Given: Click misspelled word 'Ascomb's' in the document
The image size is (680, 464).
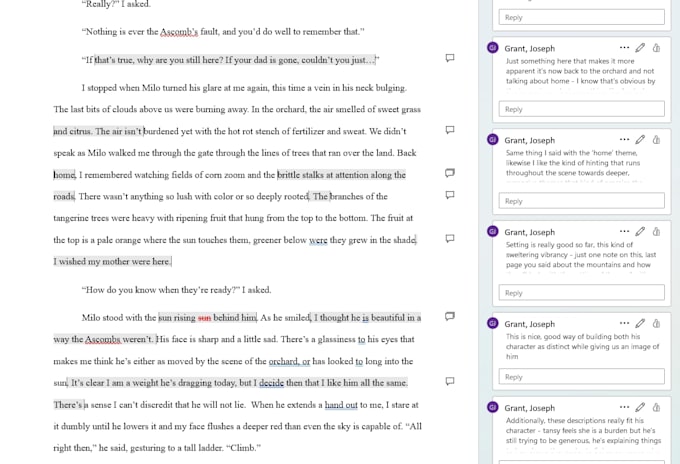Looking at the screenshot, I should 179,32.
